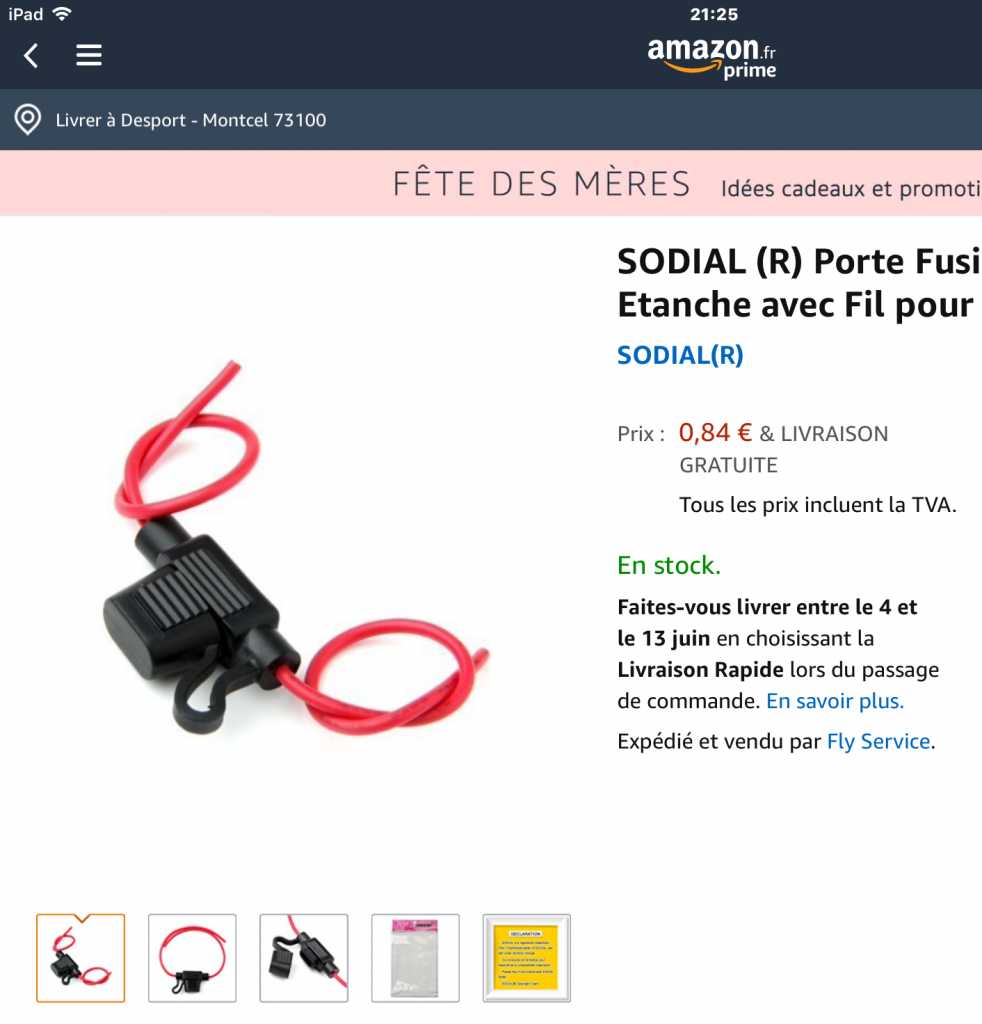Click En savoir plus link
The image size is (982, 1024).
pyautogui.click(x=835, y=701)
